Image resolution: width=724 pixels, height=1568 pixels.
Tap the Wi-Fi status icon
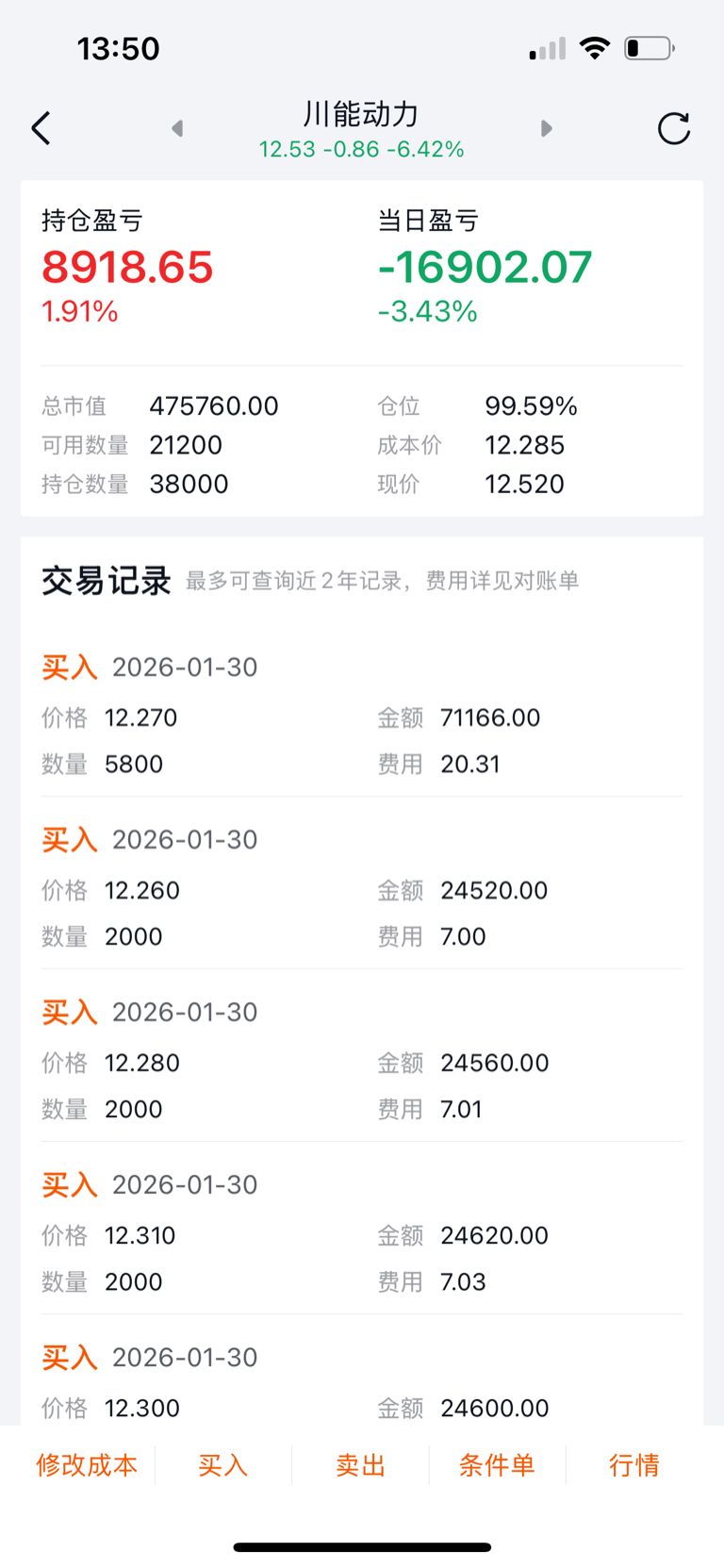pos(594,48)
